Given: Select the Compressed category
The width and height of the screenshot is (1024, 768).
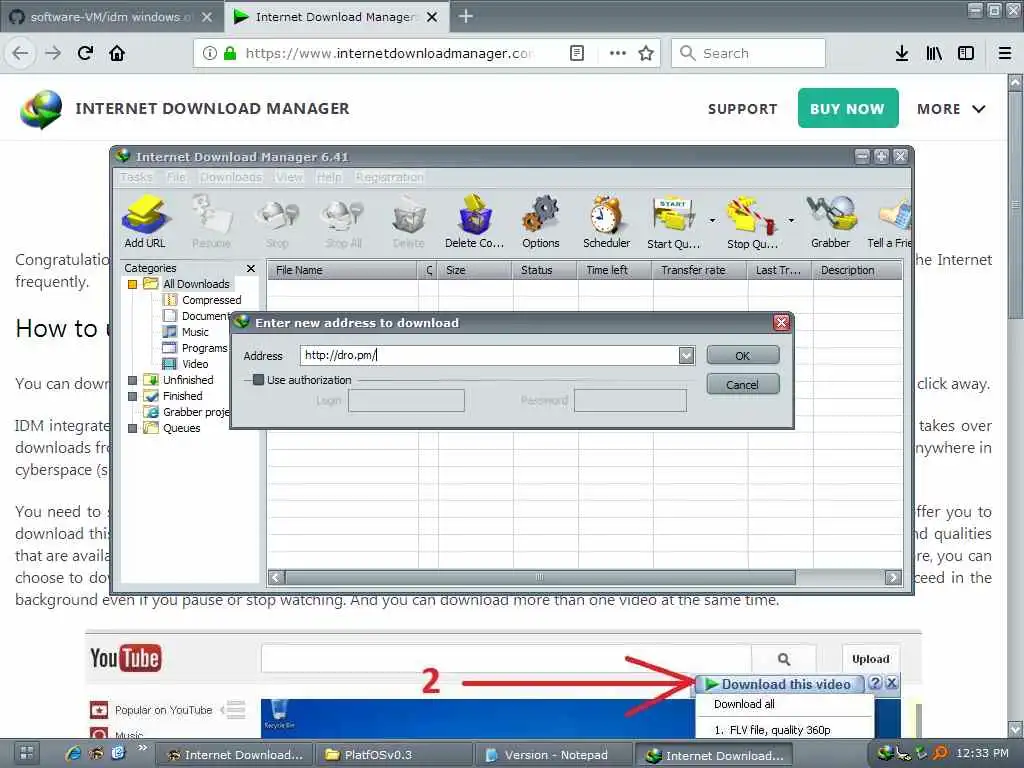Looking at the screenshot, I should 211,300.
